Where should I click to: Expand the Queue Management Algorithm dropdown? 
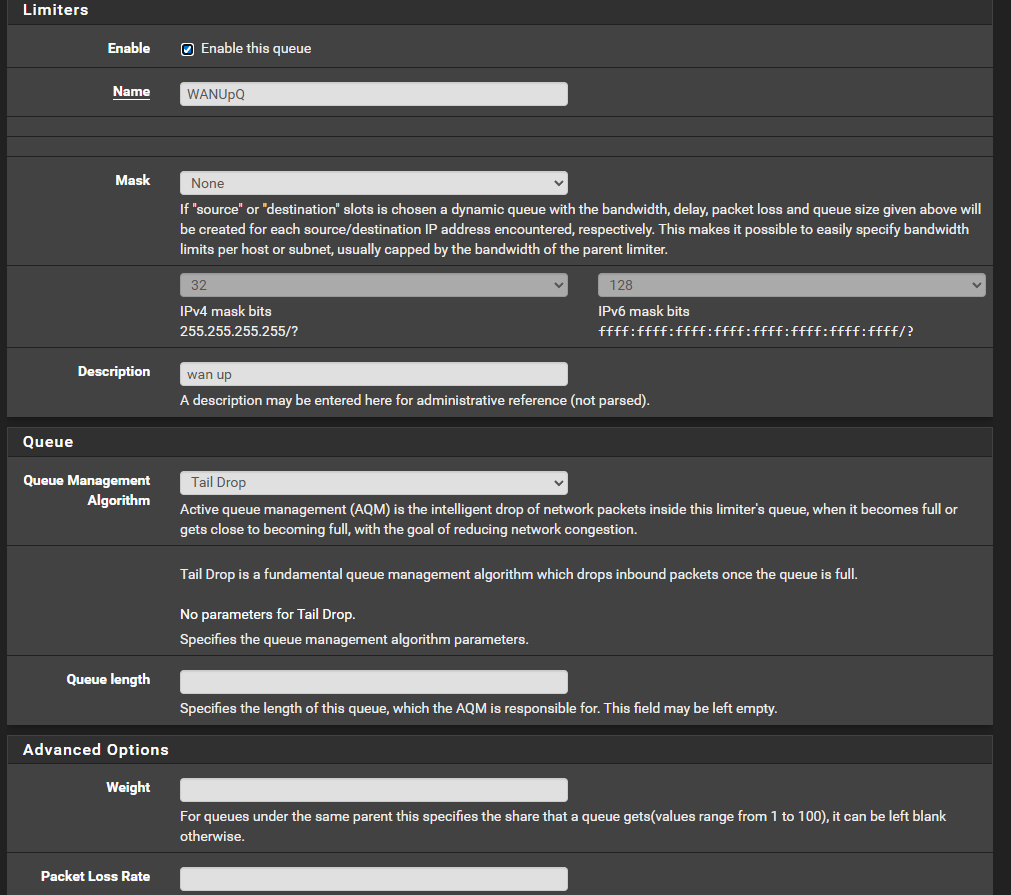373,482
